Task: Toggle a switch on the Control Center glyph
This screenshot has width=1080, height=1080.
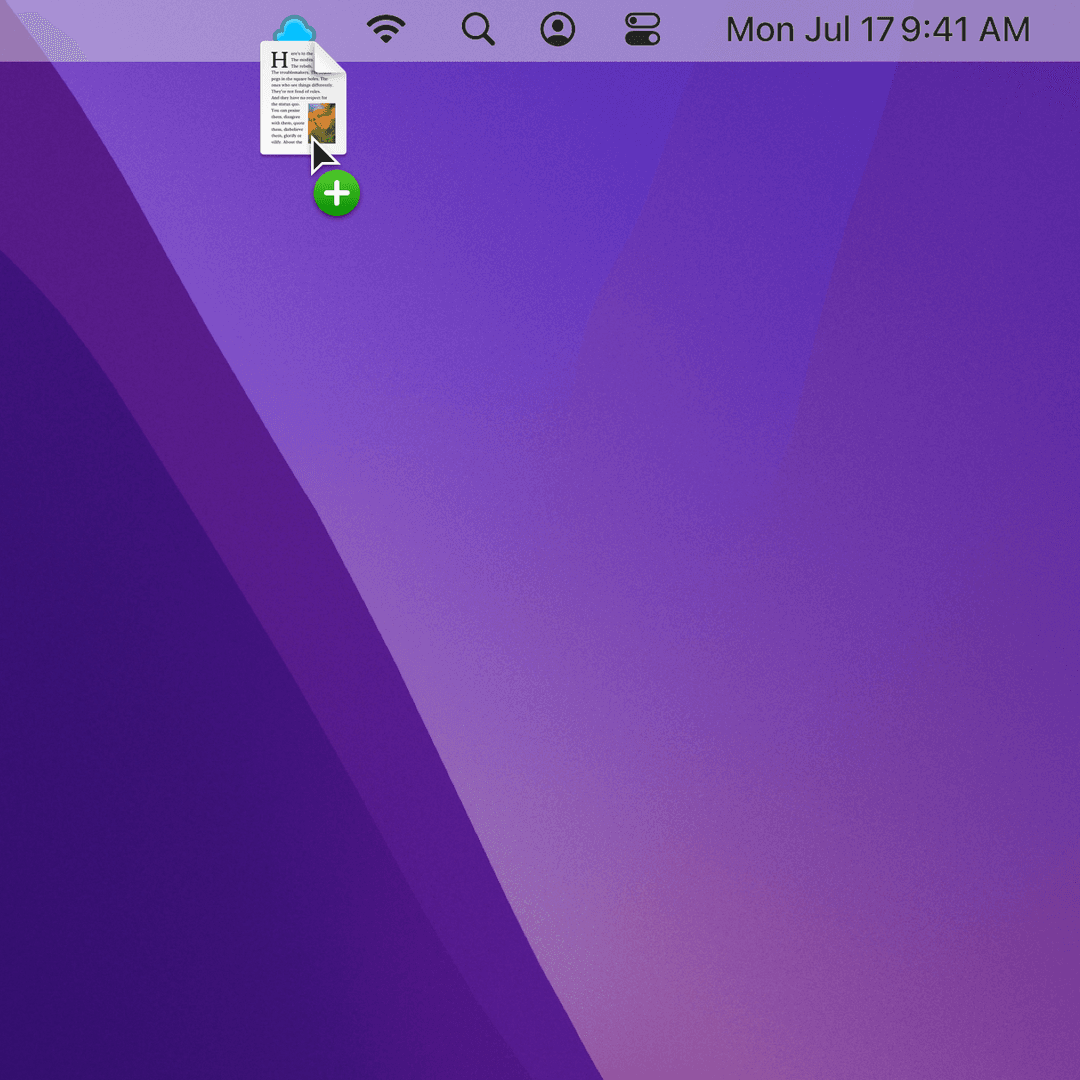Action: (641, 29)
